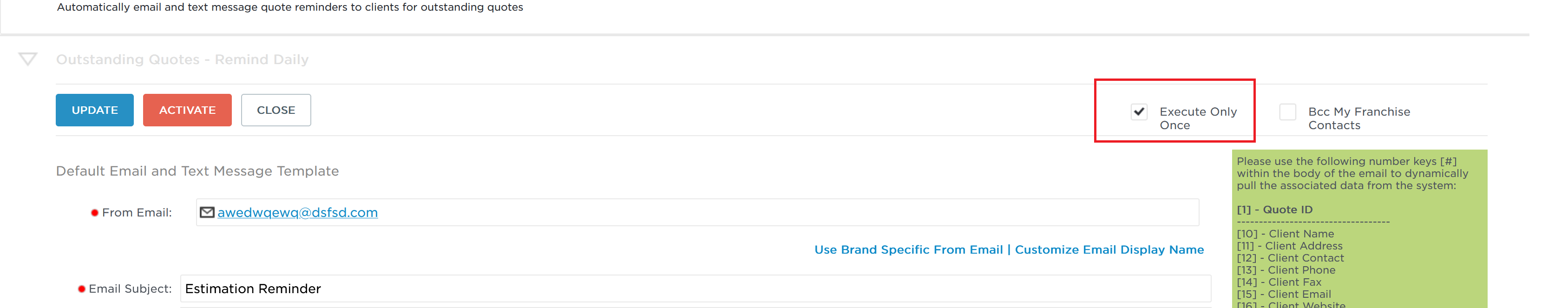Click the [15] - Client Email key line

[x=1284, y=294]
